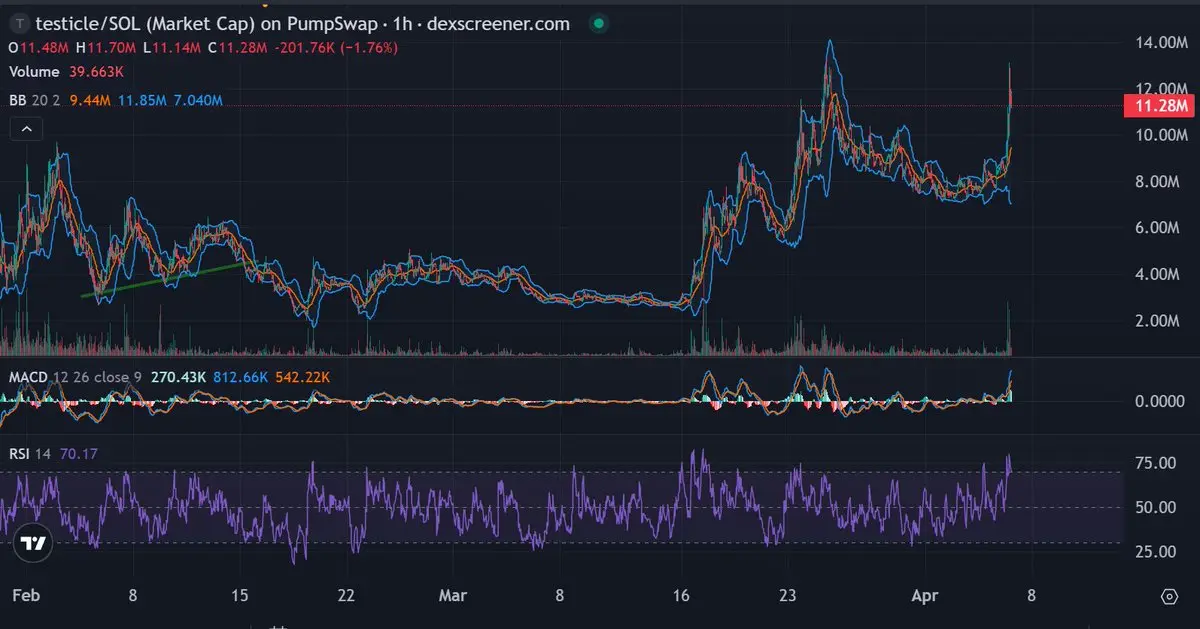Click the green trend line drawing
1200x629 pixels.
coord(165,280)
